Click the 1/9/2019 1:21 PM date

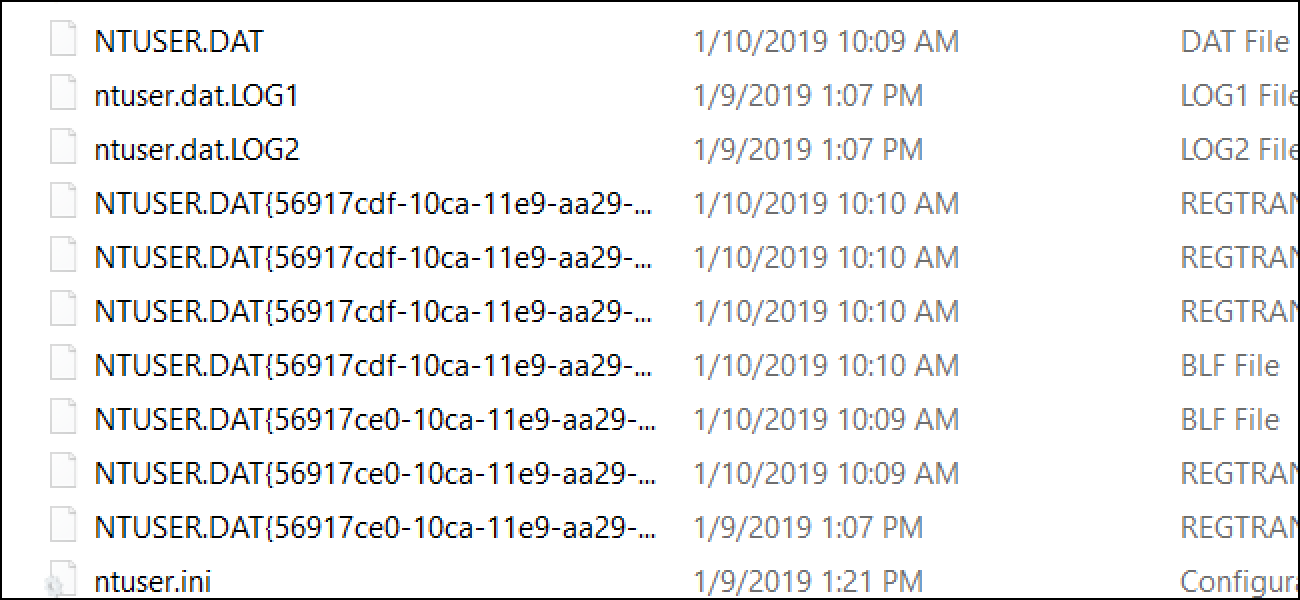point(808,581)
